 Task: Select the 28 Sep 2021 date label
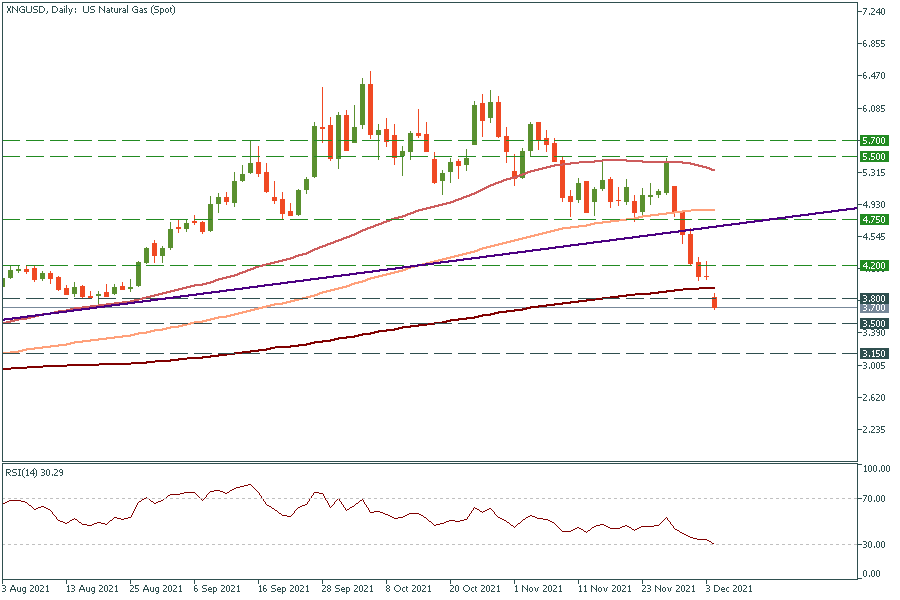coord(346,590)
